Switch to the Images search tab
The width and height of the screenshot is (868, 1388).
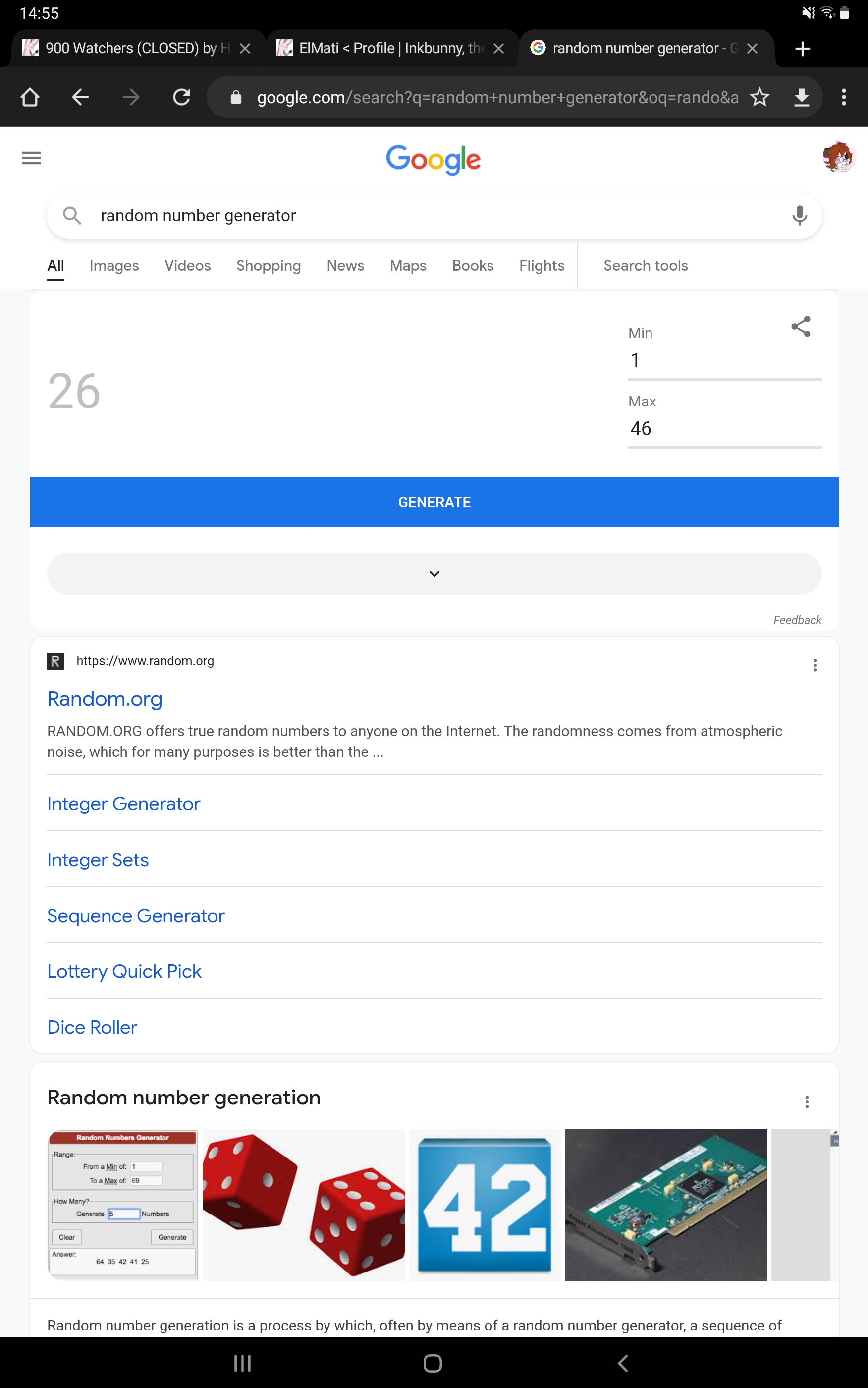tap(114, 265)
